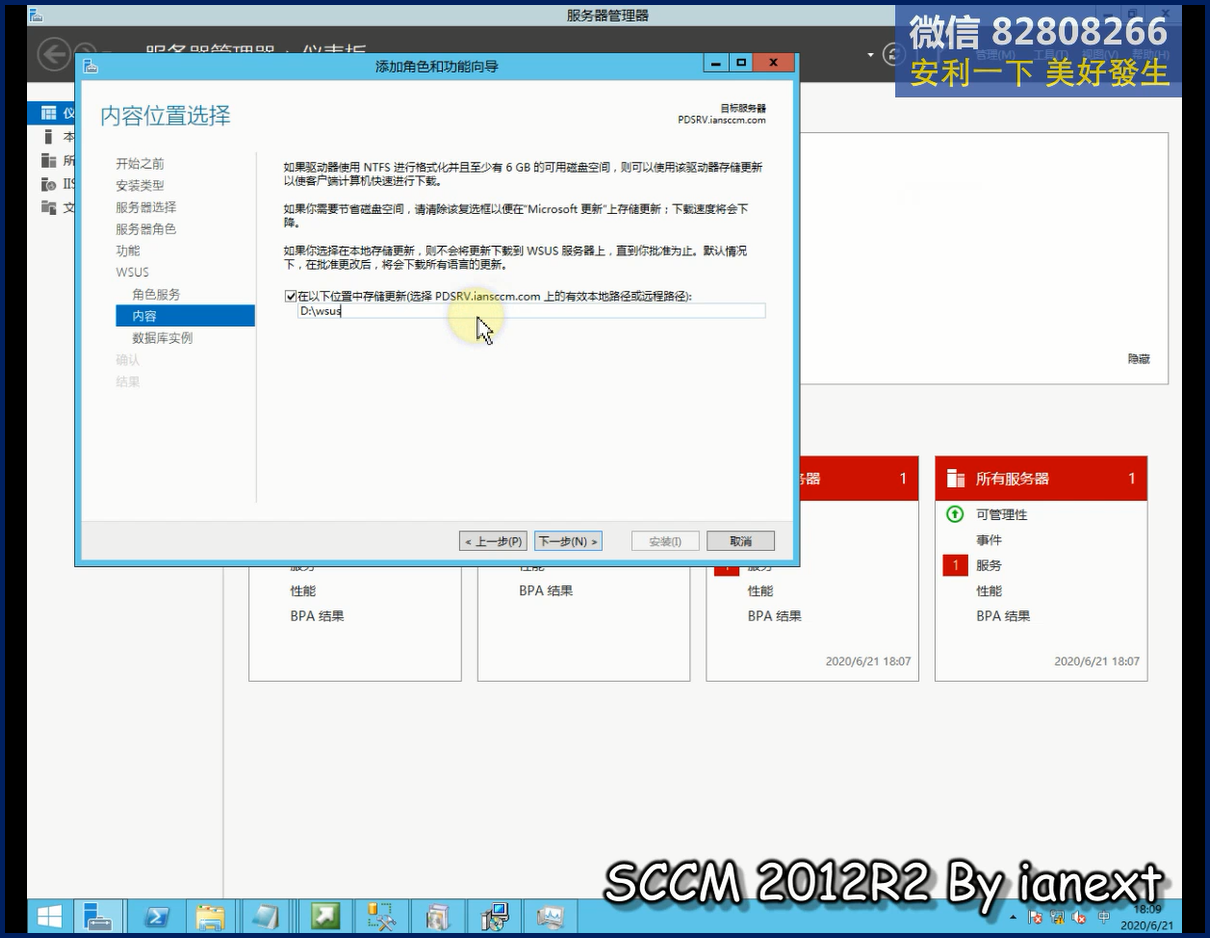1210x938 pixels.
Task: Go to the 功能 wizard step
Action: 128,251
